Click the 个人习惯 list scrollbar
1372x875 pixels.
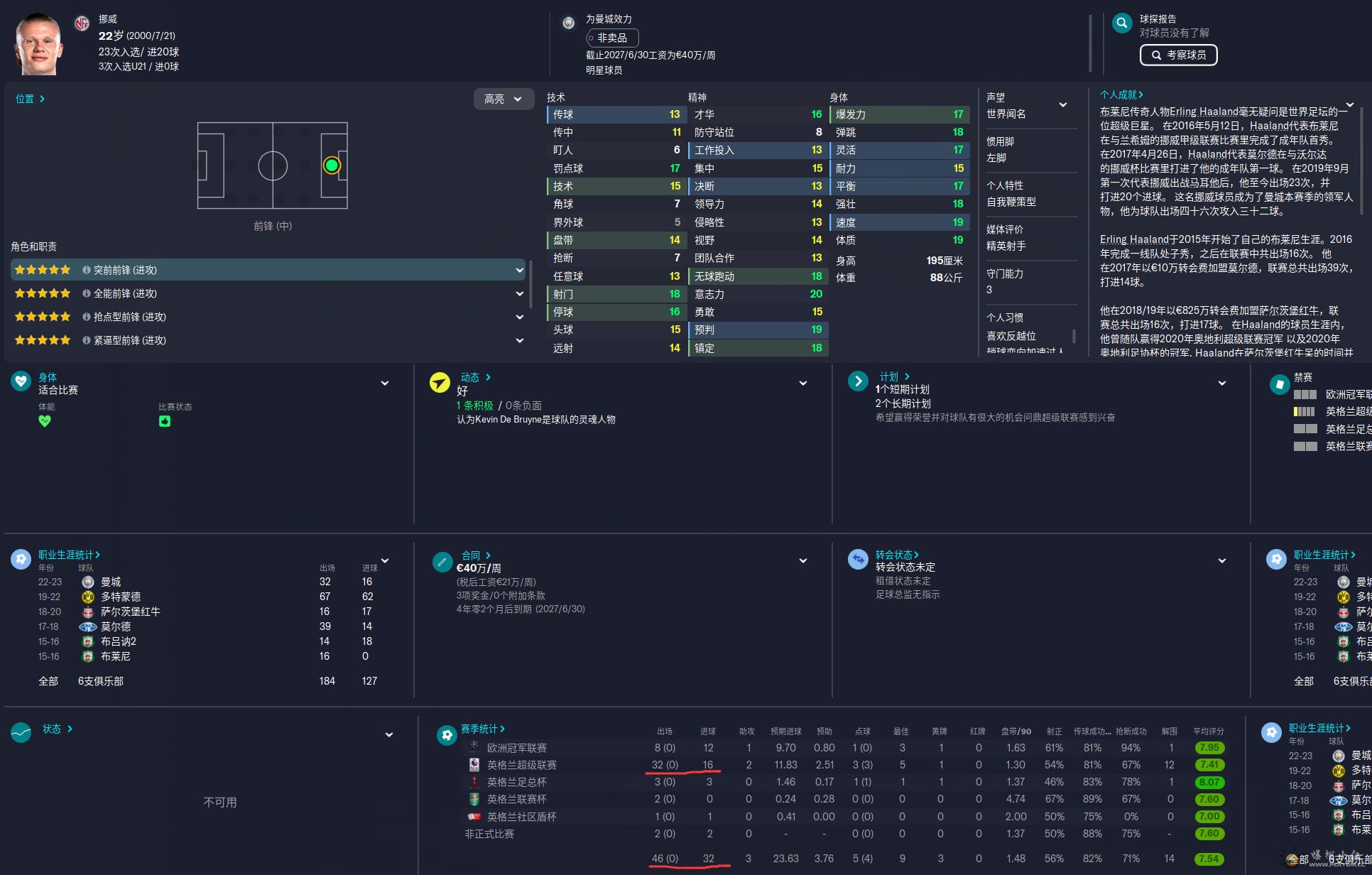point(1074,335)
